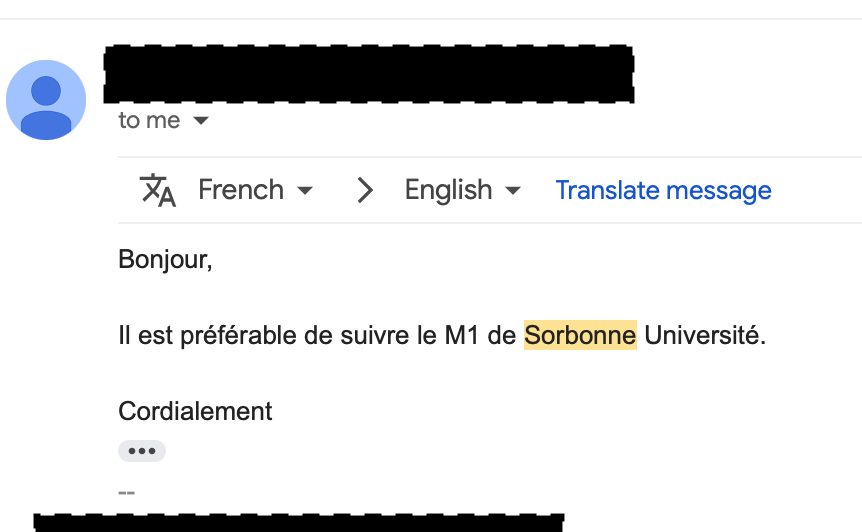Image resolution: width=862 pixels, height=532 pixels.
Task: Open the French source language dropdown
Action: click(305, 190)
